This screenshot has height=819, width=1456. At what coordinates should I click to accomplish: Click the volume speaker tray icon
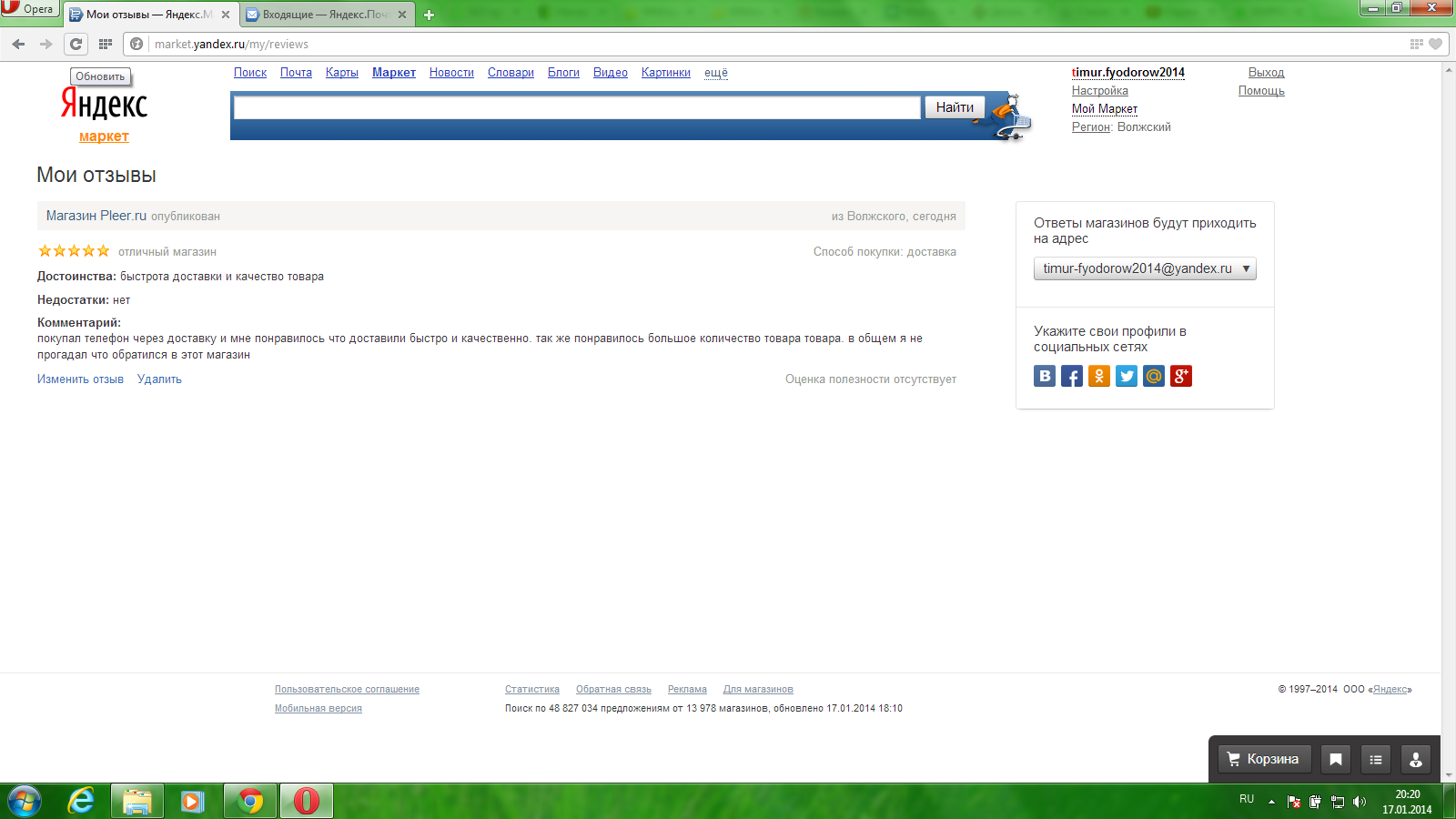tap(1360, 802)
